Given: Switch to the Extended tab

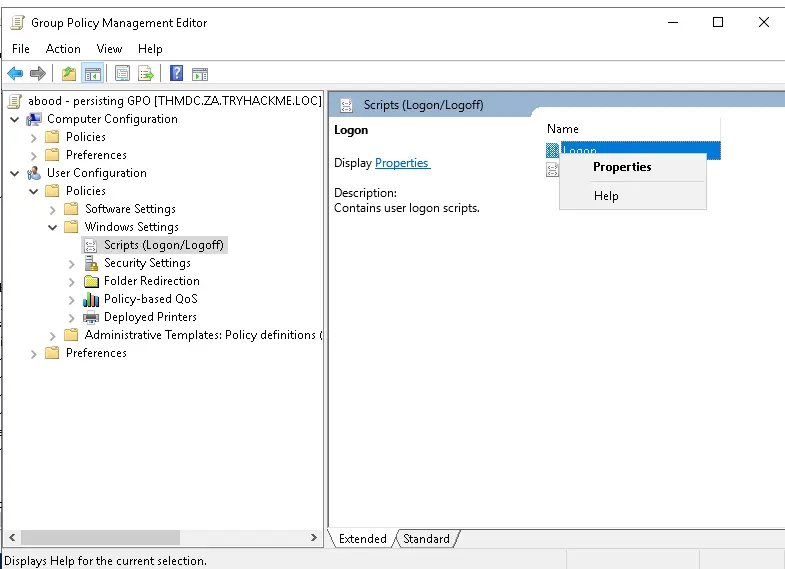Looking at the screenshot, I should pos(362,538).
